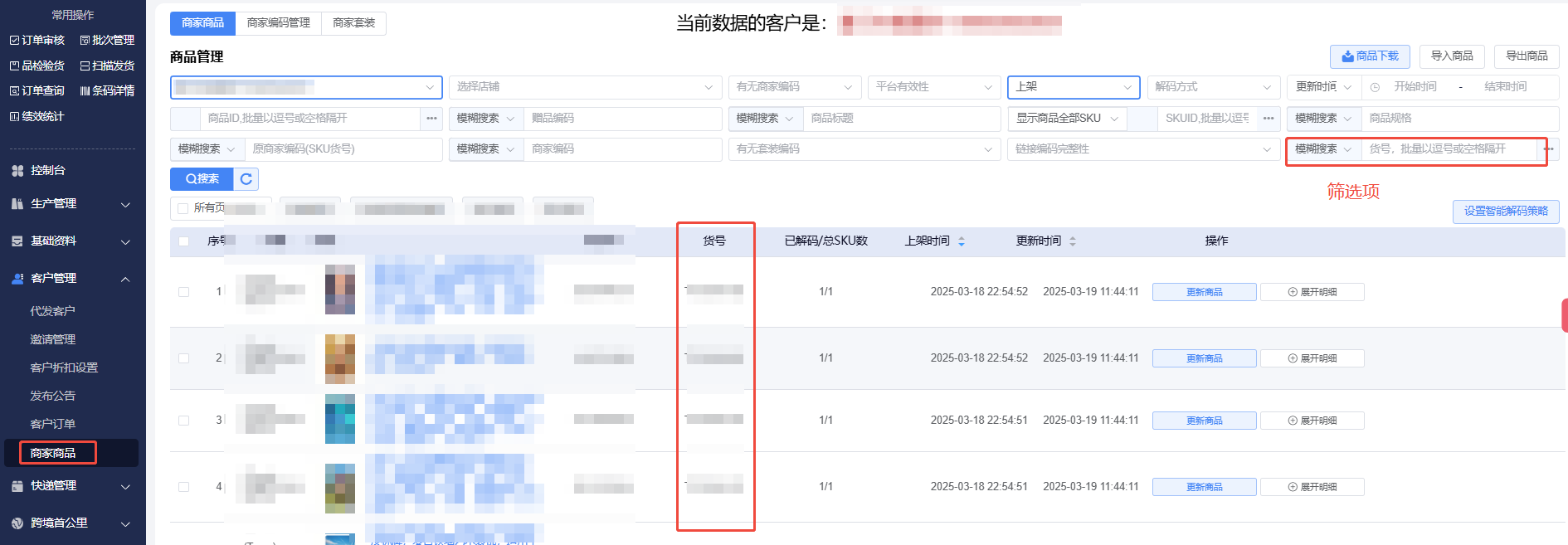Screen dimensions: 1568x545
Task: Click ellipsis beside SKUID input
Action: [x=1269, y=119]
